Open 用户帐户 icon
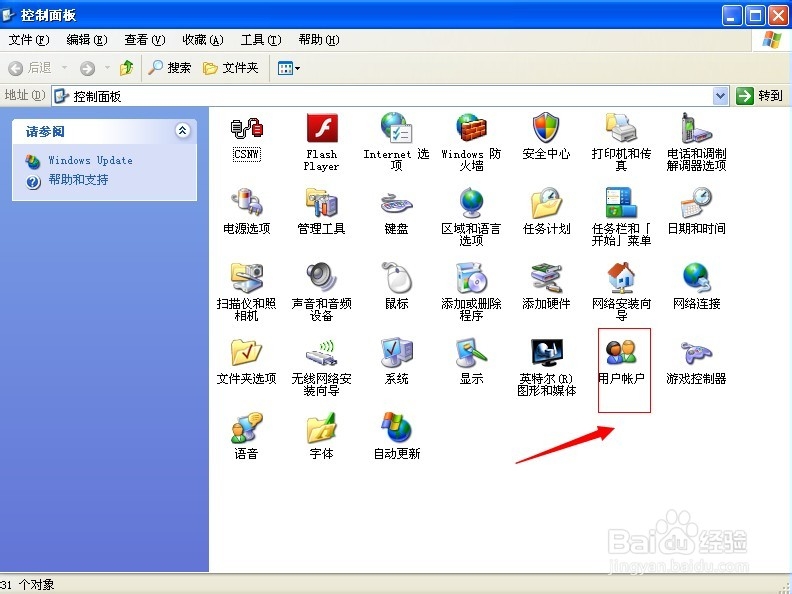The image size is (792, 594). 621,352
